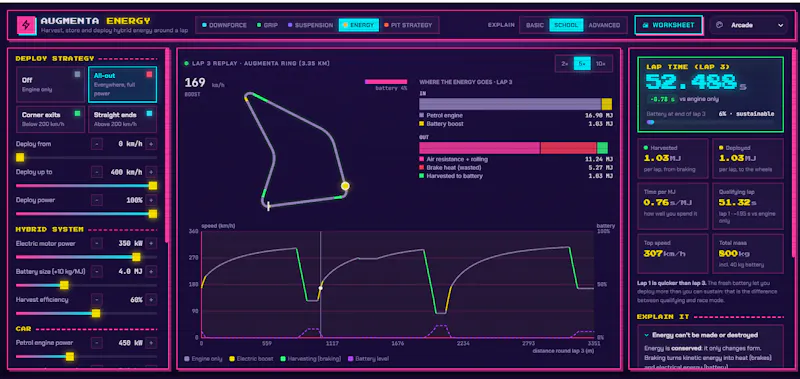
Task: Click the Harvested 1.03 MJ card
Action: pos(673,158)
